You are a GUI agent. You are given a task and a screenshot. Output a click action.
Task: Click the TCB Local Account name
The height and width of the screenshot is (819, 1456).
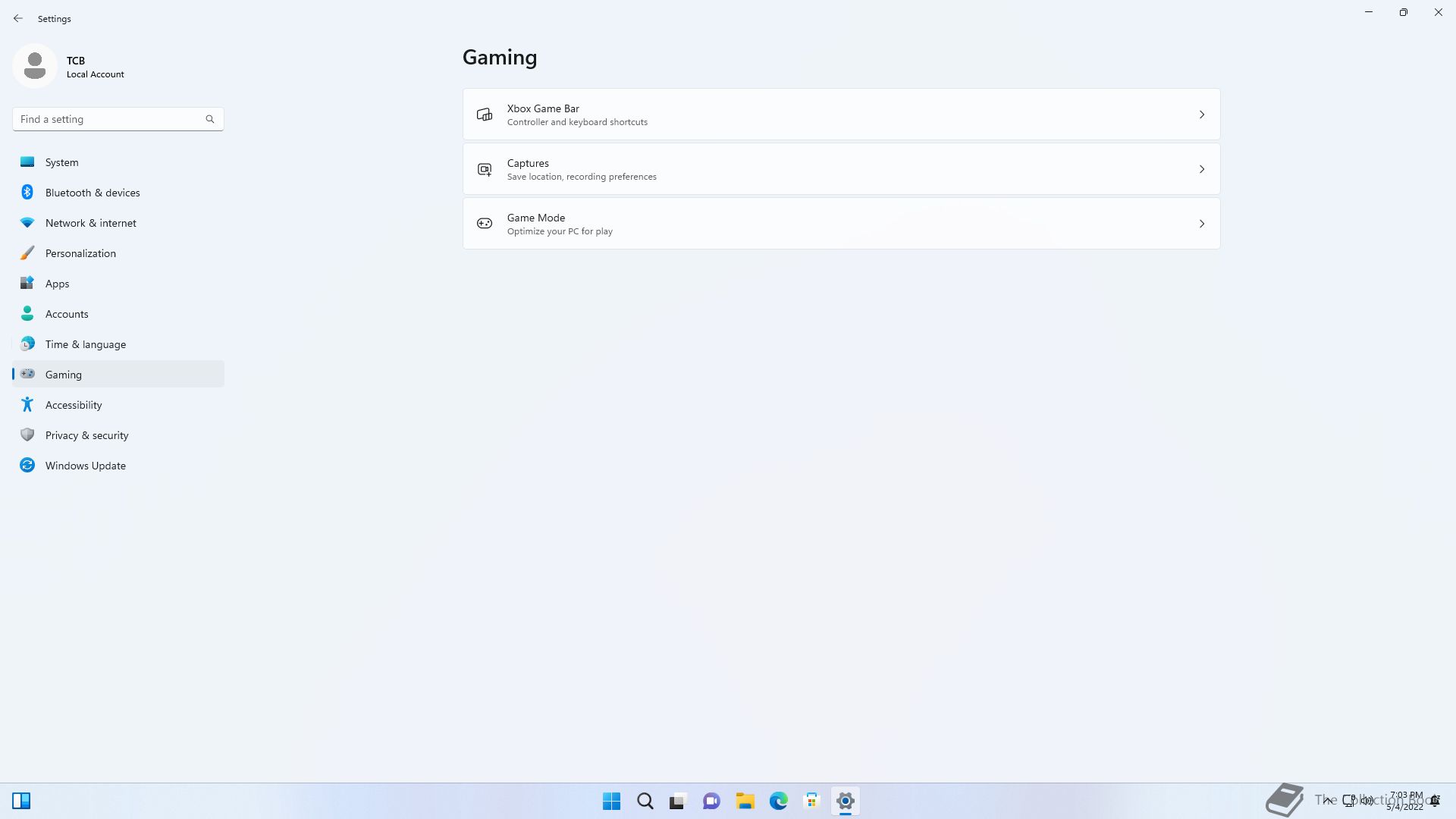[x=96, y=67]
